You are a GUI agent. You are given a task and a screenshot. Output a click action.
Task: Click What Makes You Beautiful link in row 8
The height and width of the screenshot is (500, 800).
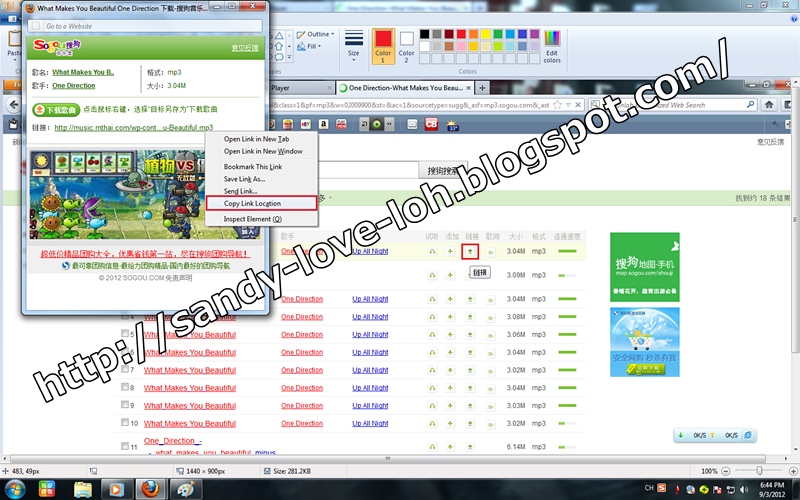[190, 388]
